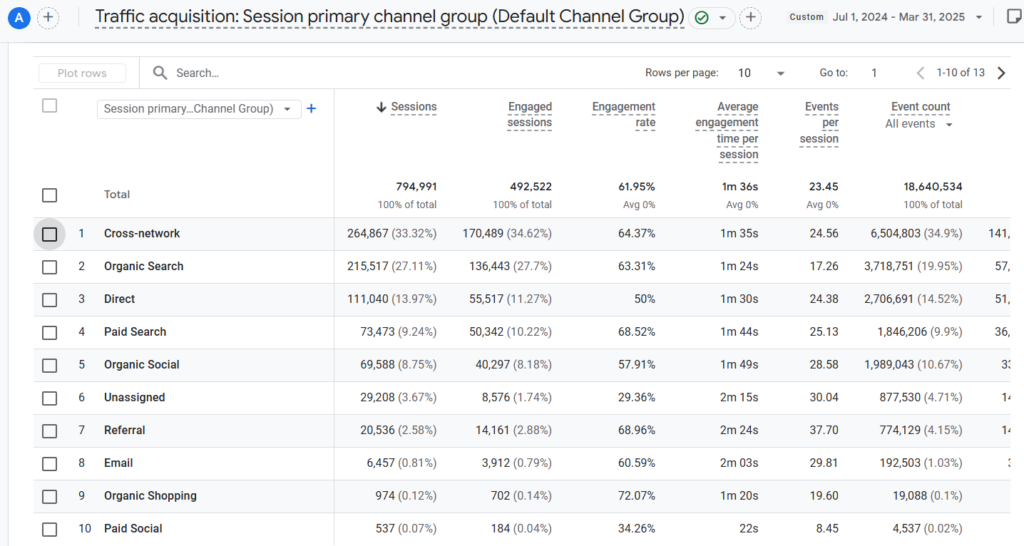Click the green report status checkmark icon
1024x546 pixels.
click(x=702, y=18)
